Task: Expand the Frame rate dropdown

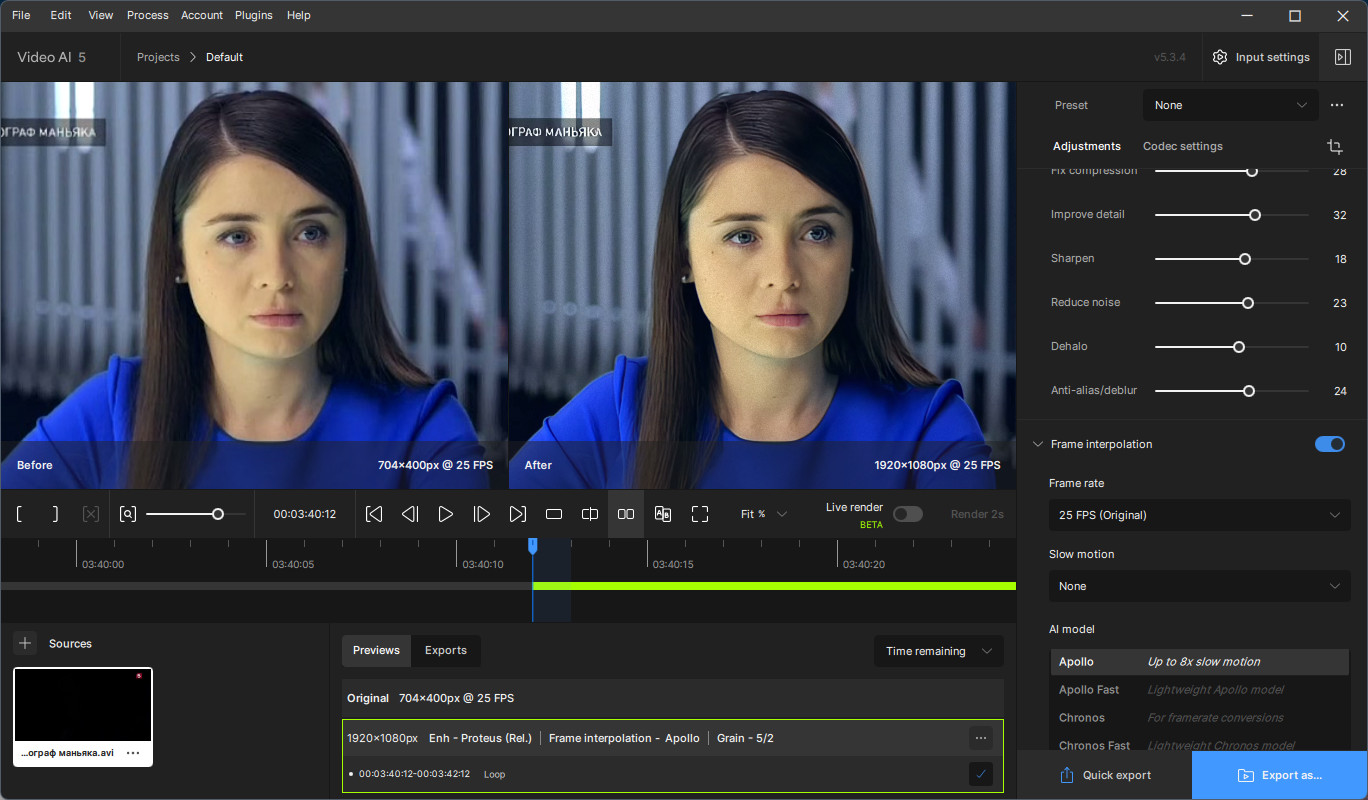Action: [1199, 515]
